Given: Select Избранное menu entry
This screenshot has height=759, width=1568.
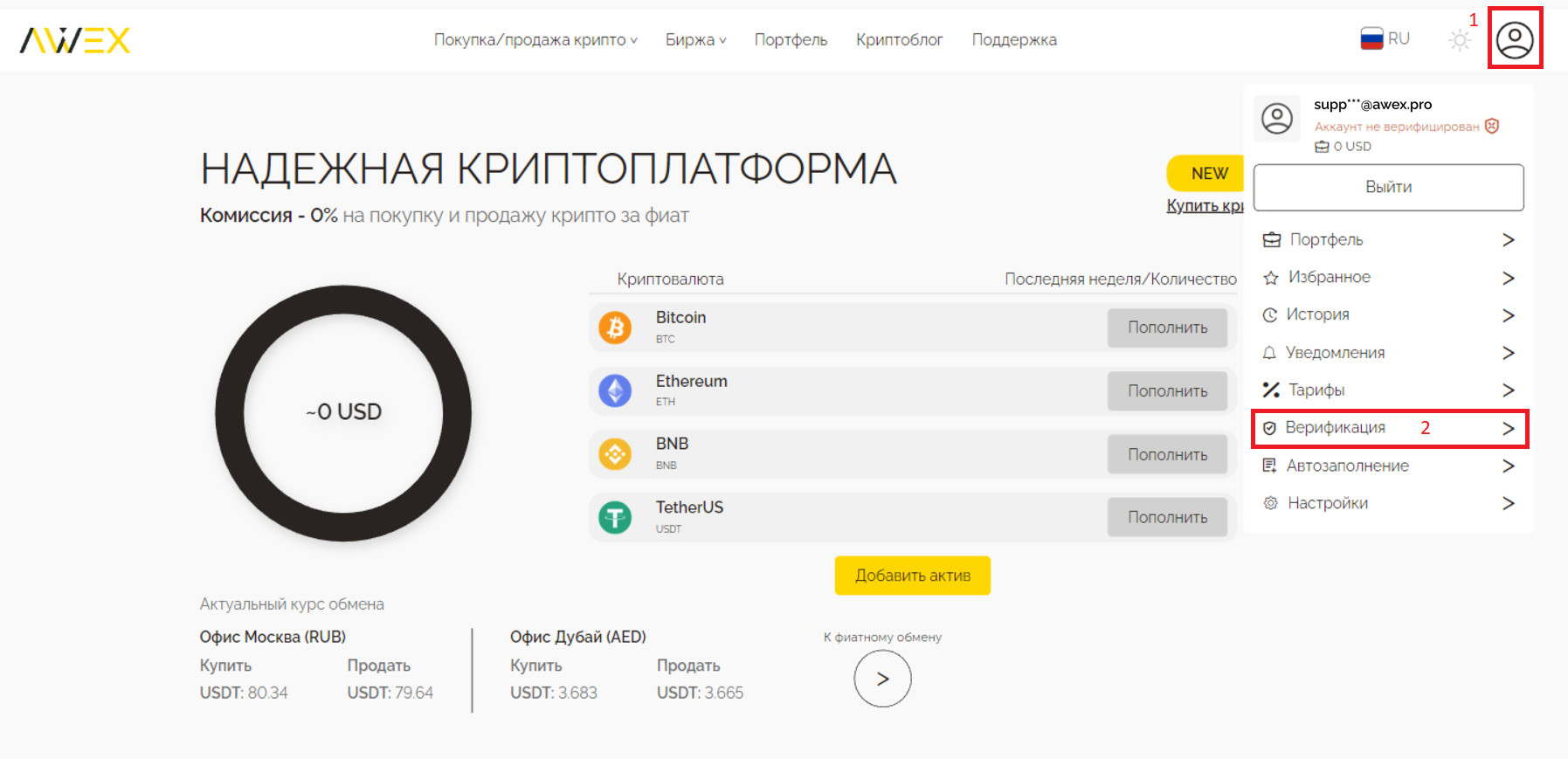Looking at the screenshot, I should tap(1390, 278).
